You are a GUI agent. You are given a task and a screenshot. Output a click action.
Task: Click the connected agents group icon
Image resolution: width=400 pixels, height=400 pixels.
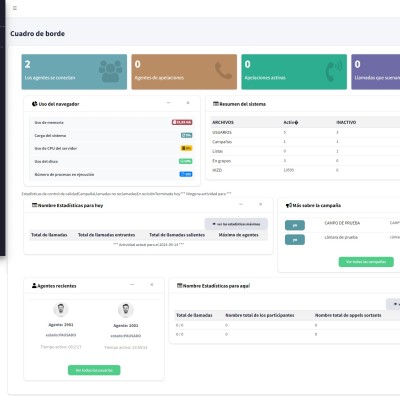[110, 71]
